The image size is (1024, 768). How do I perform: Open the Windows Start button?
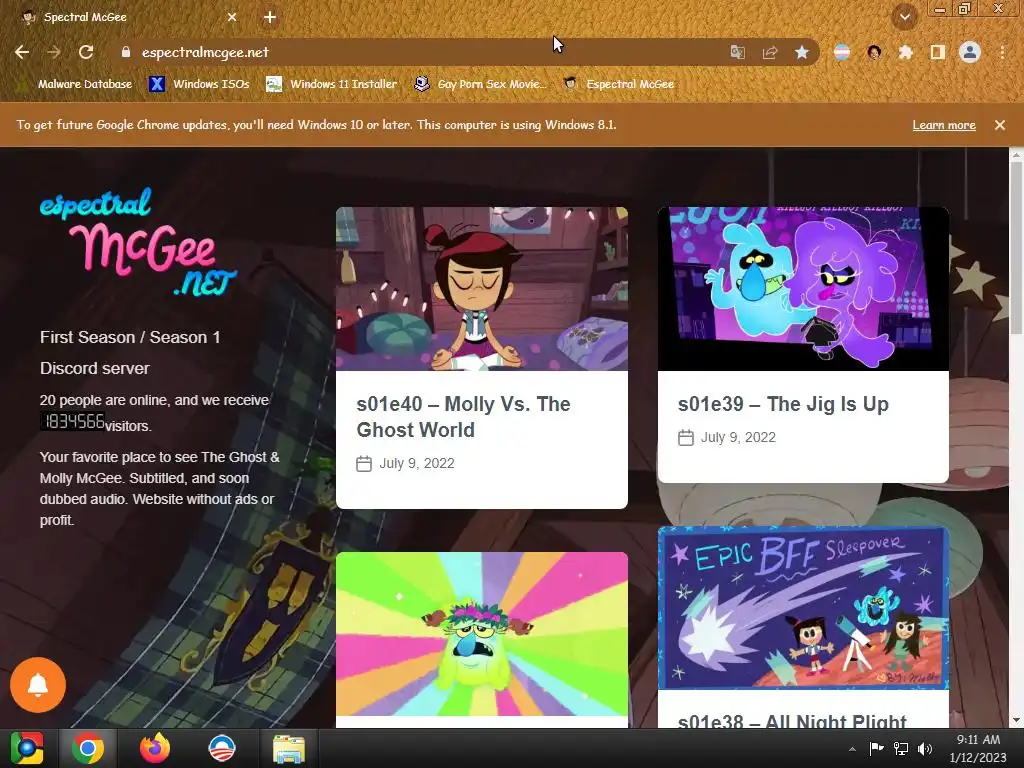coord(27,748)
